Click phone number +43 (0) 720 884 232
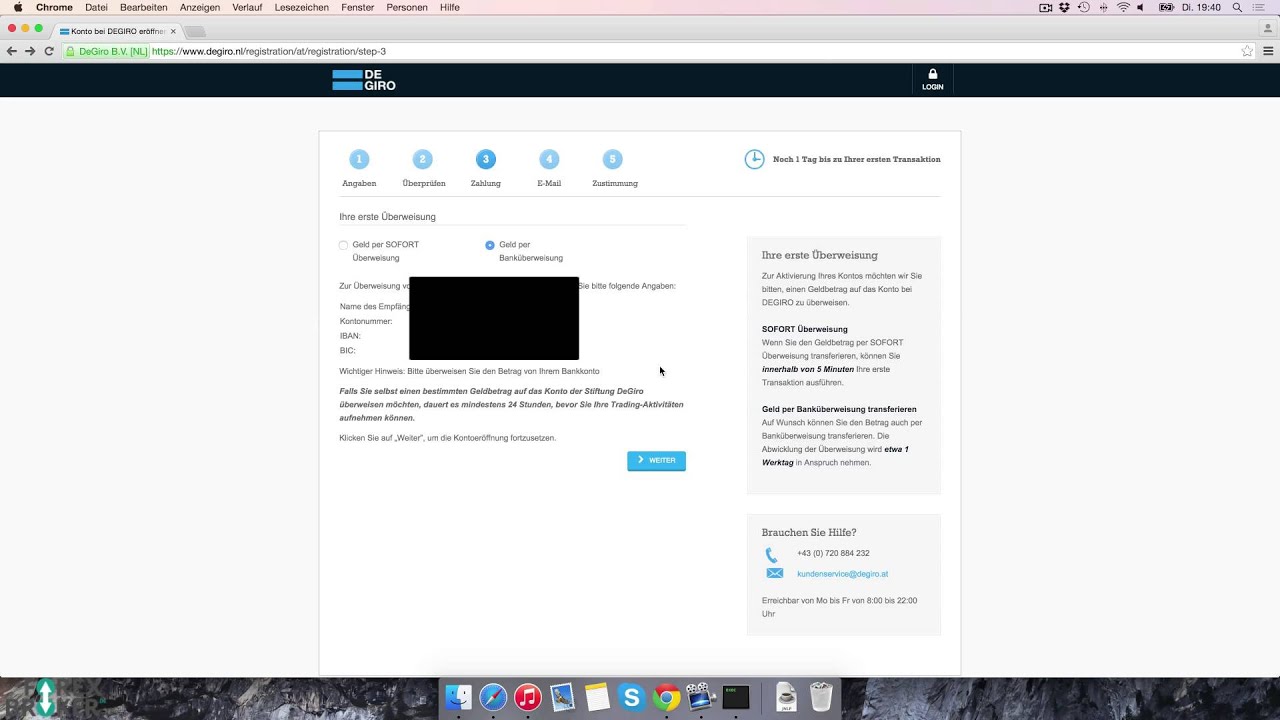This screenshot has width=1280, height=720. (x=833, y=553)
